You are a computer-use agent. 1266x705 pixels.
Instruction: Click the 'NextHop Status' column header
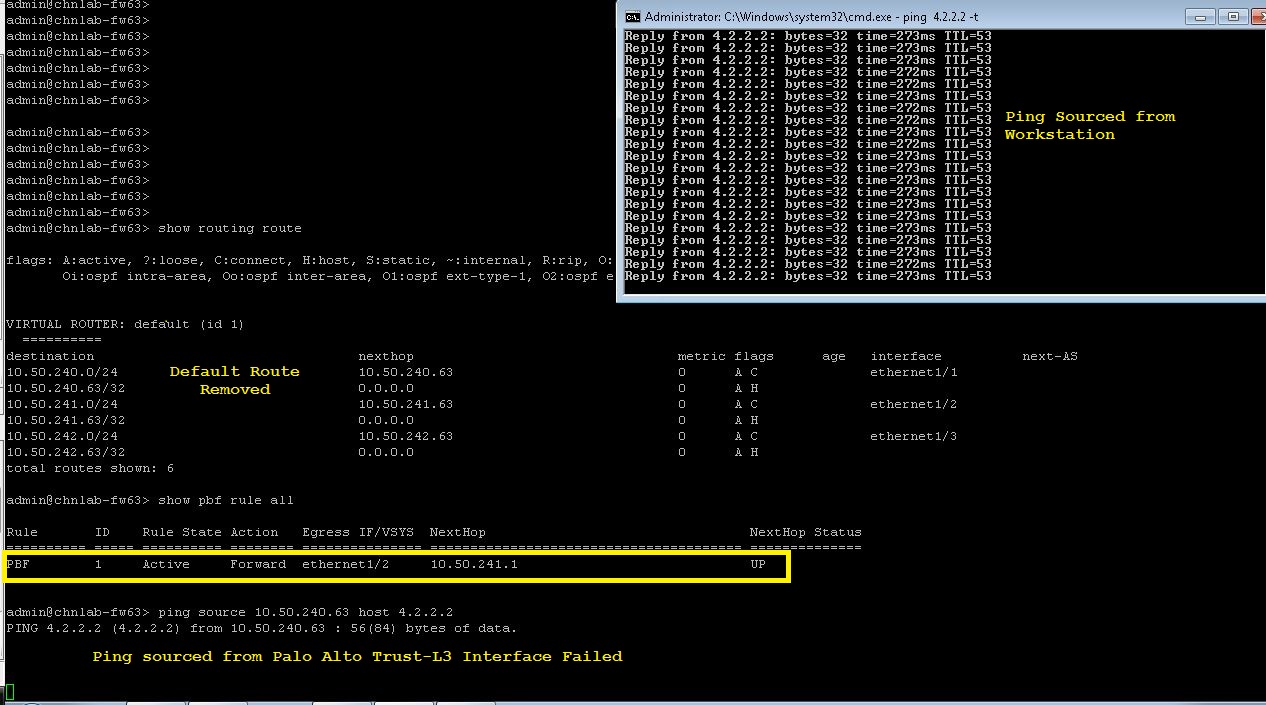806,532
